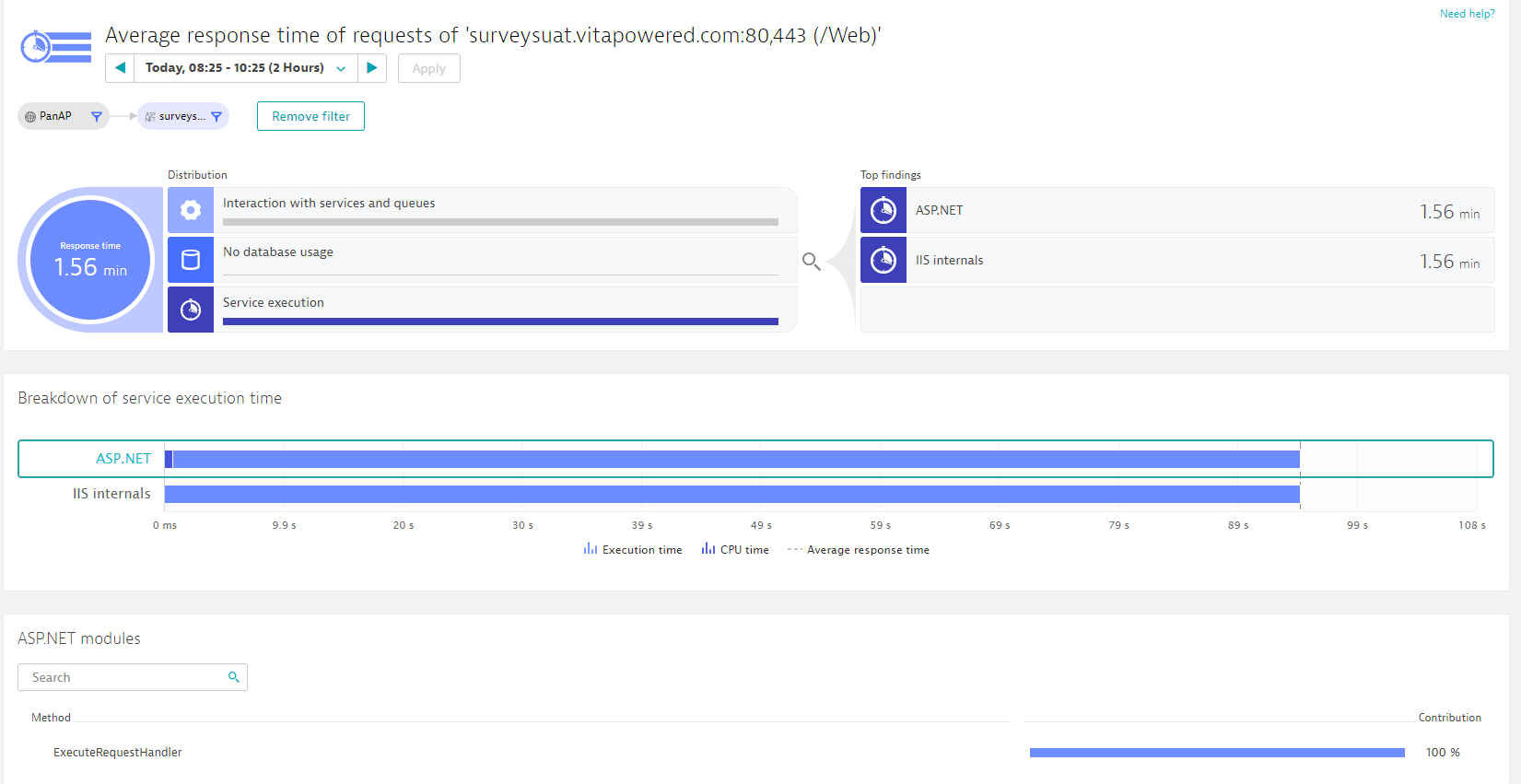The height and width of the screenshot is (784, 1521).
Task: Open the timeframe dropdown 'Today, 08:25 - 10:25'
Action: tap(245, 68)
